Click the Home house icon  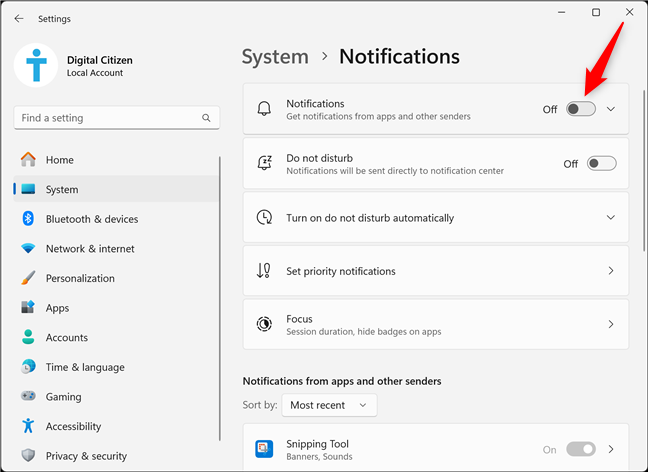tap(28, 160)
